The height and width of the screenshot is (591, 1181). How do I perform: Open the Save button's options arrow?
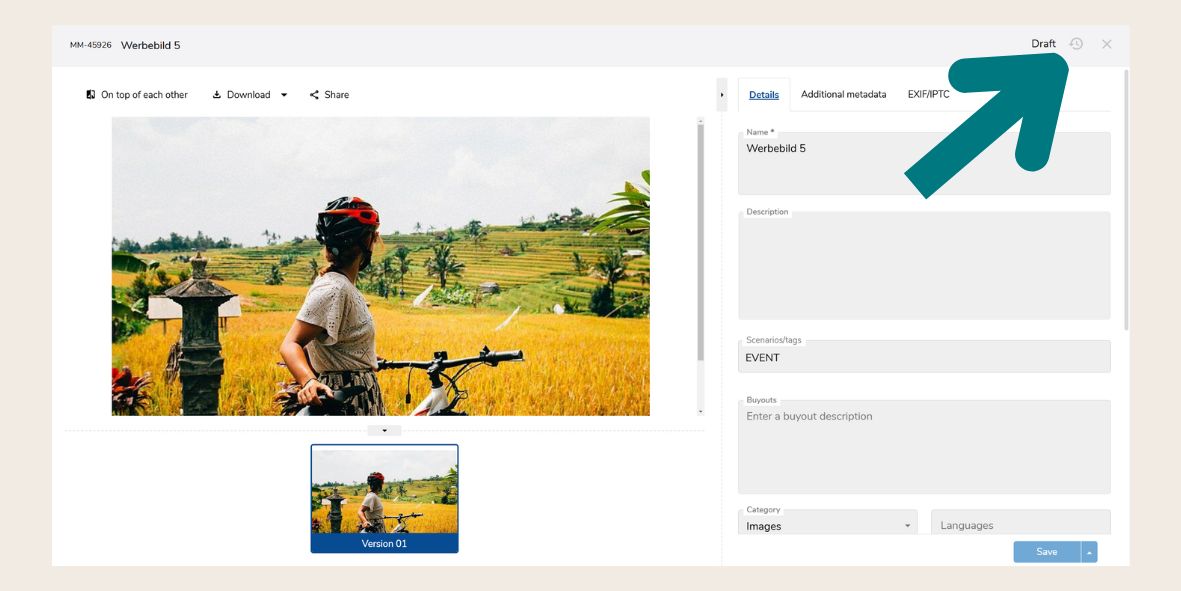tap(1089, 552)
